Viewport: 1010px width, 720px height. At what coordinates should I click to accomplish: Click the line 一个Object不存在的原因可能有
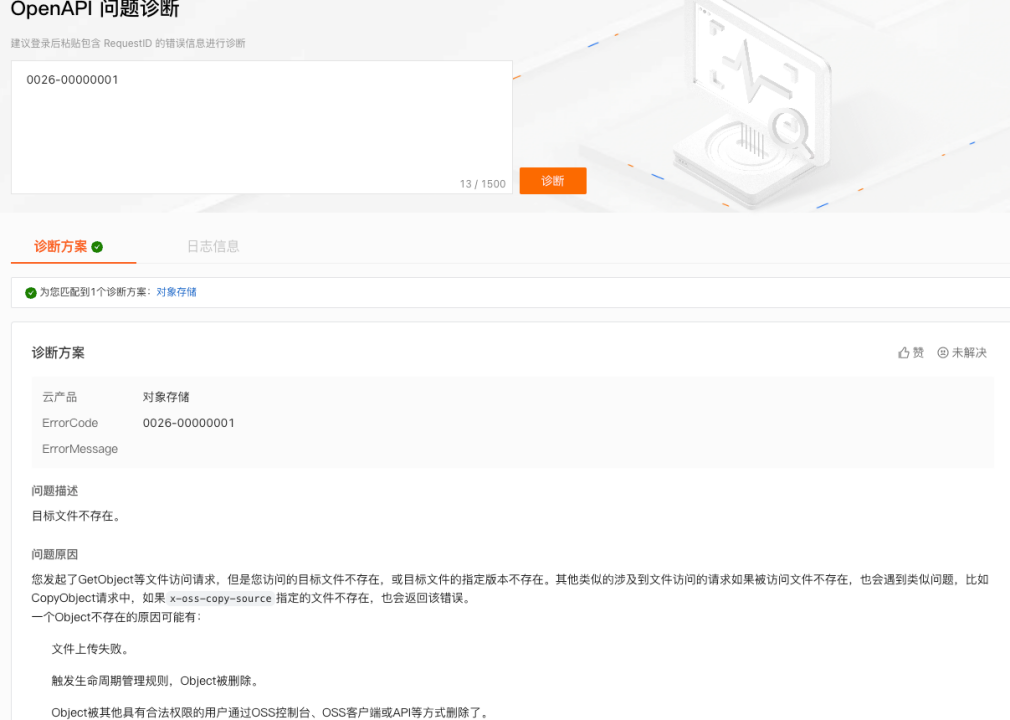point(117,617)
